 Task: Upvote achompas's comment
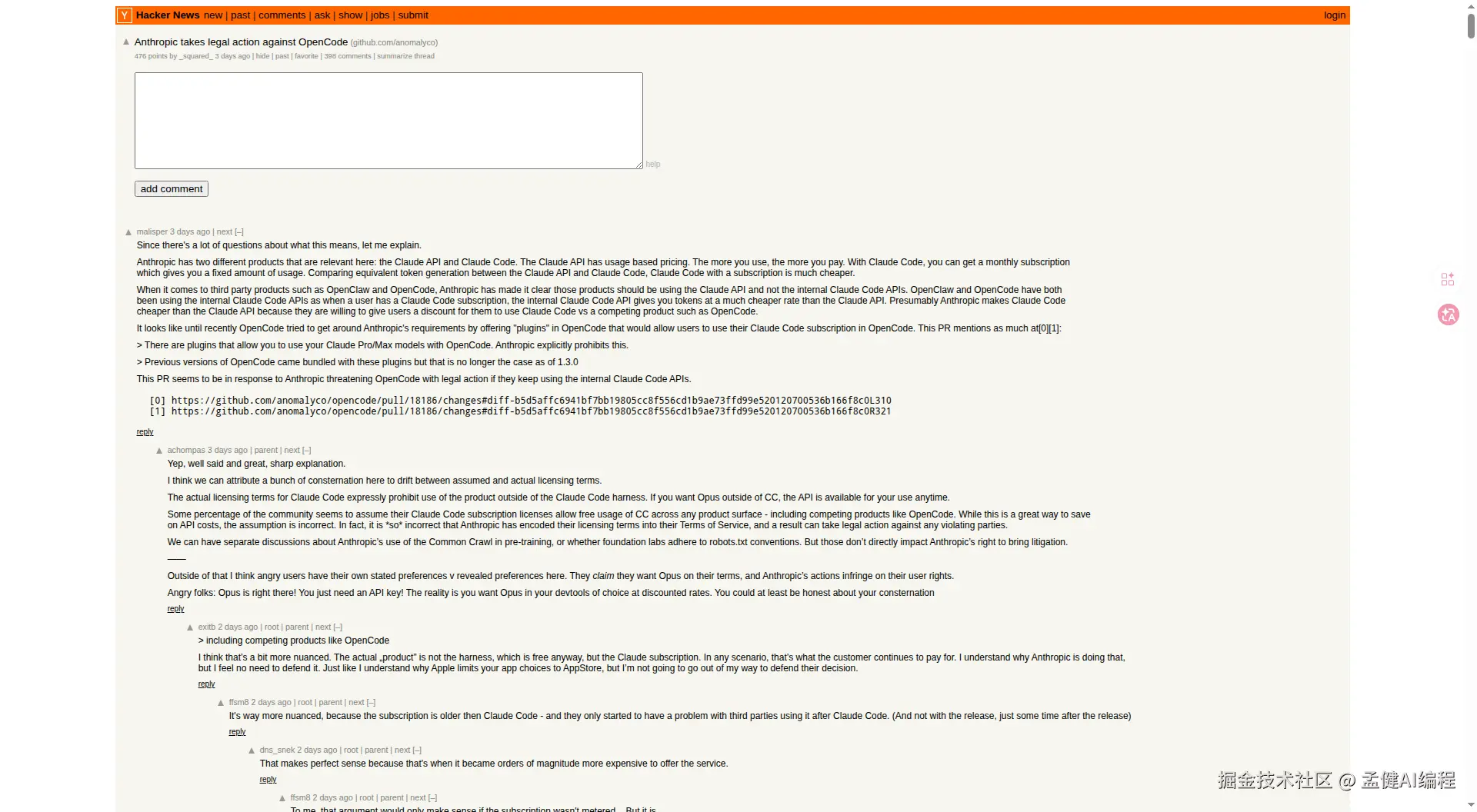pyautogui.click(x=159, y=451)
